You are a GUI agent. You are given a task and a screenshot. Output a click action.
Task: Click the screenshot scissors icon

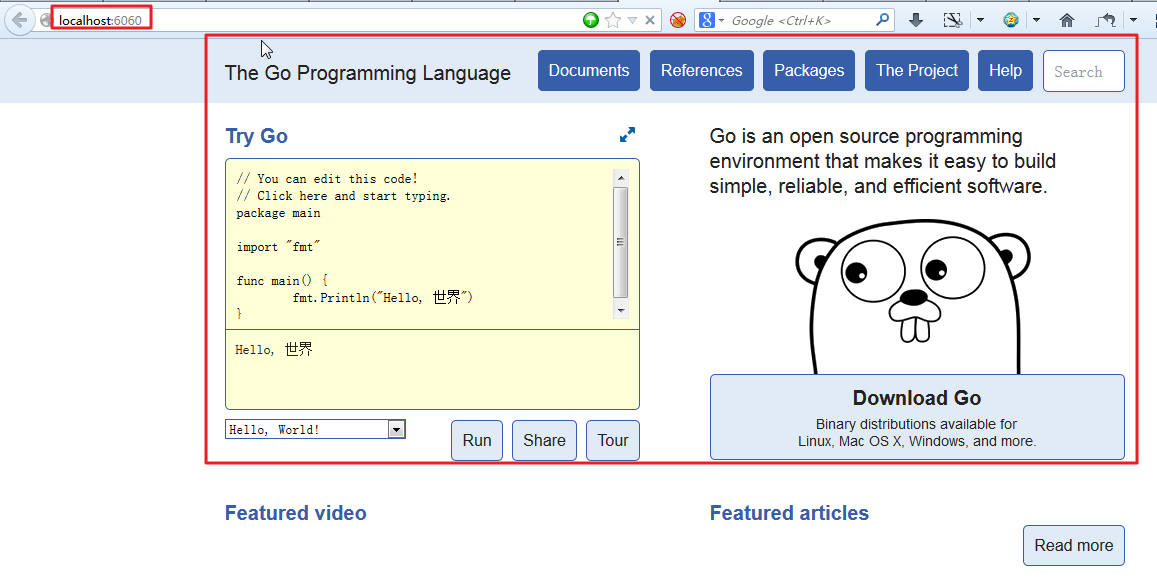(x=953, y=20)
